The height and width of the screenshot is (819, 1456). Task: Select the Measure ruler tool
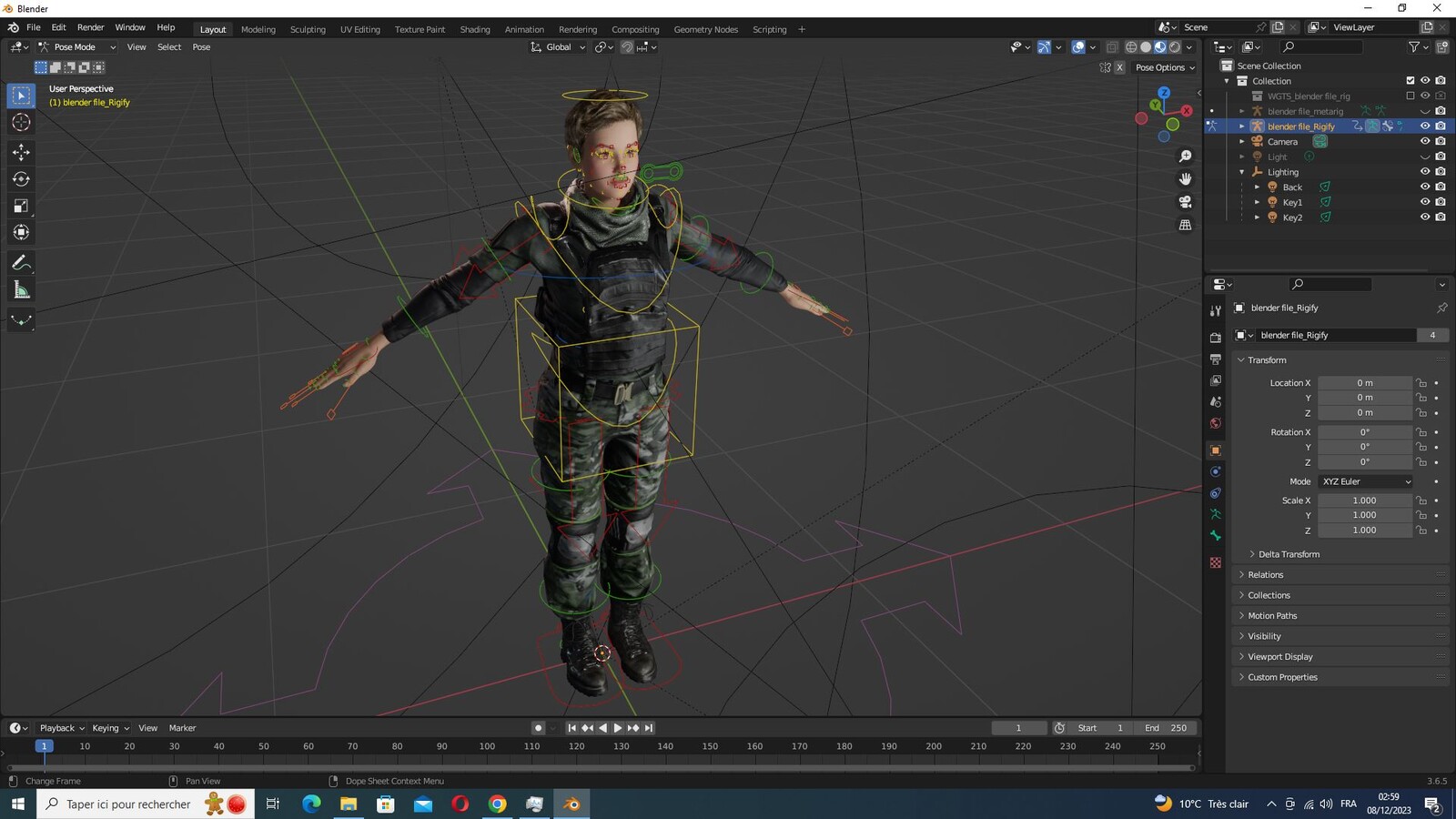coord(21,290)
